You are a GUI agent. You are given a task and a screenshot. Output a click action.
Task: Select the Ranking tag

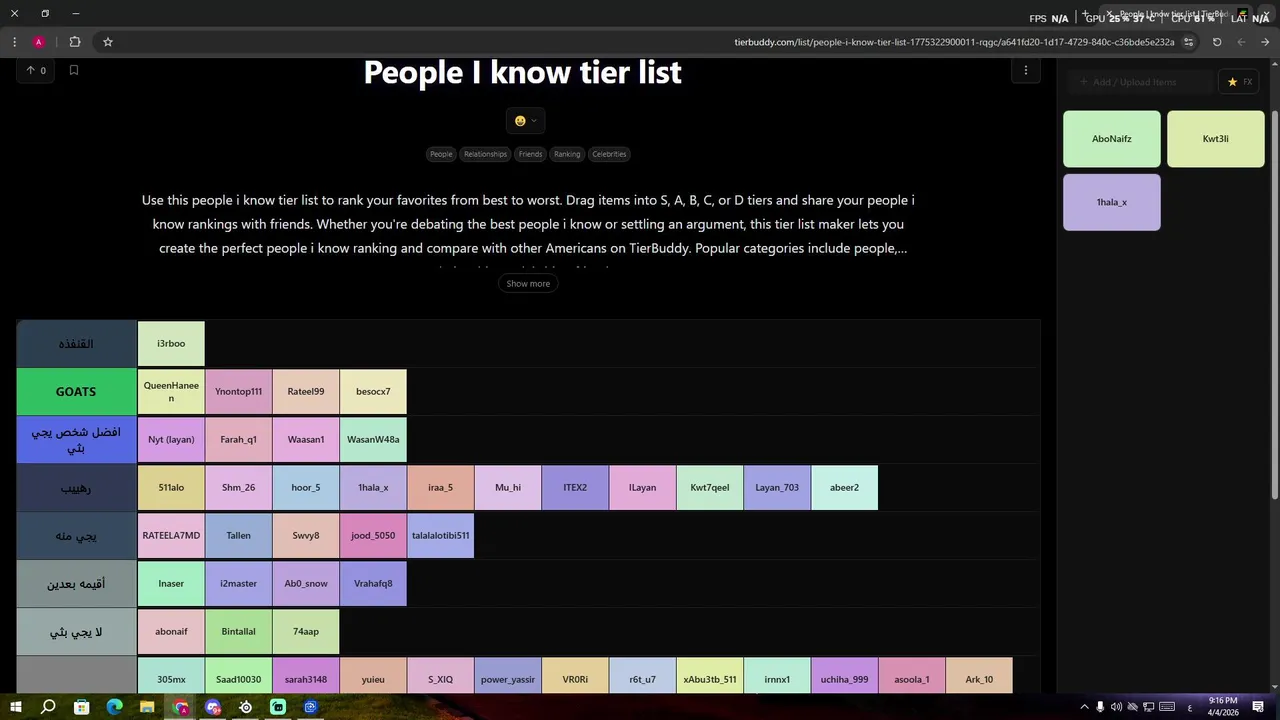point(567,154)
